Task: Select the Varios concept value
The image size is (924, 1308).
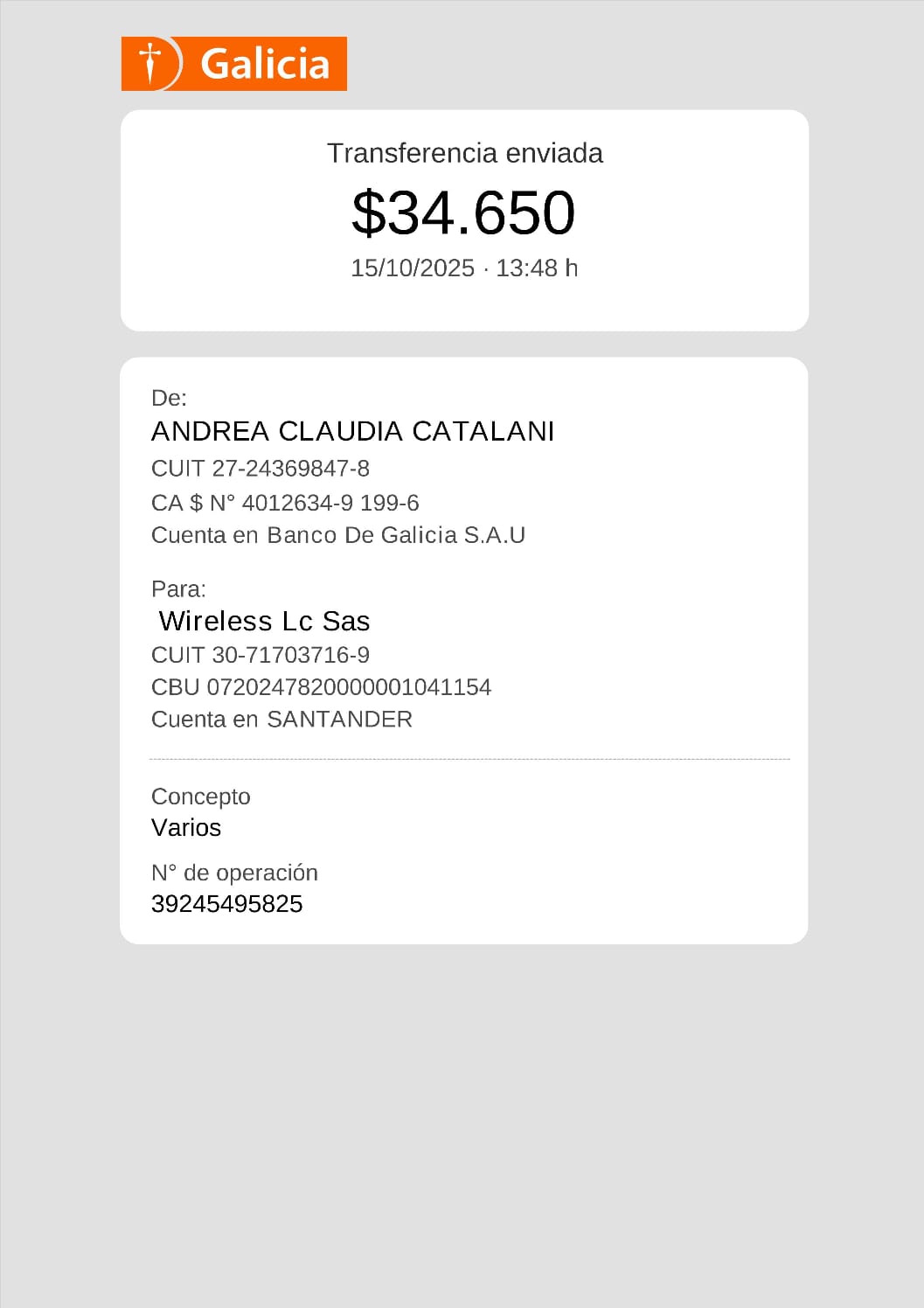Action: coord(186,827)
